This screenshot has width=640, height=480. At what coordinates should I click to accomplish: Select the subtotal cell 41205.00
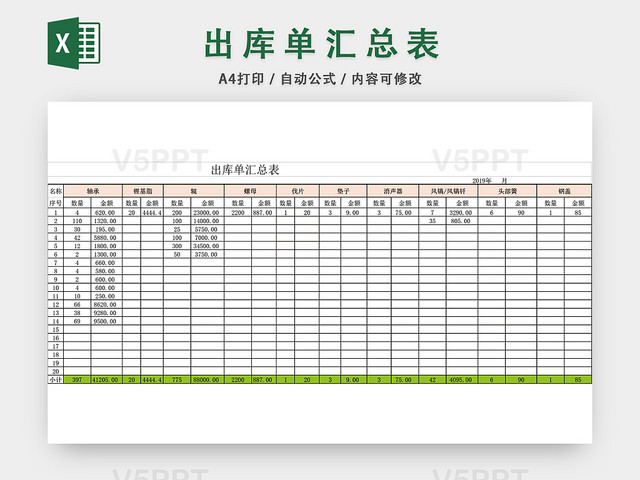(107, 380)
